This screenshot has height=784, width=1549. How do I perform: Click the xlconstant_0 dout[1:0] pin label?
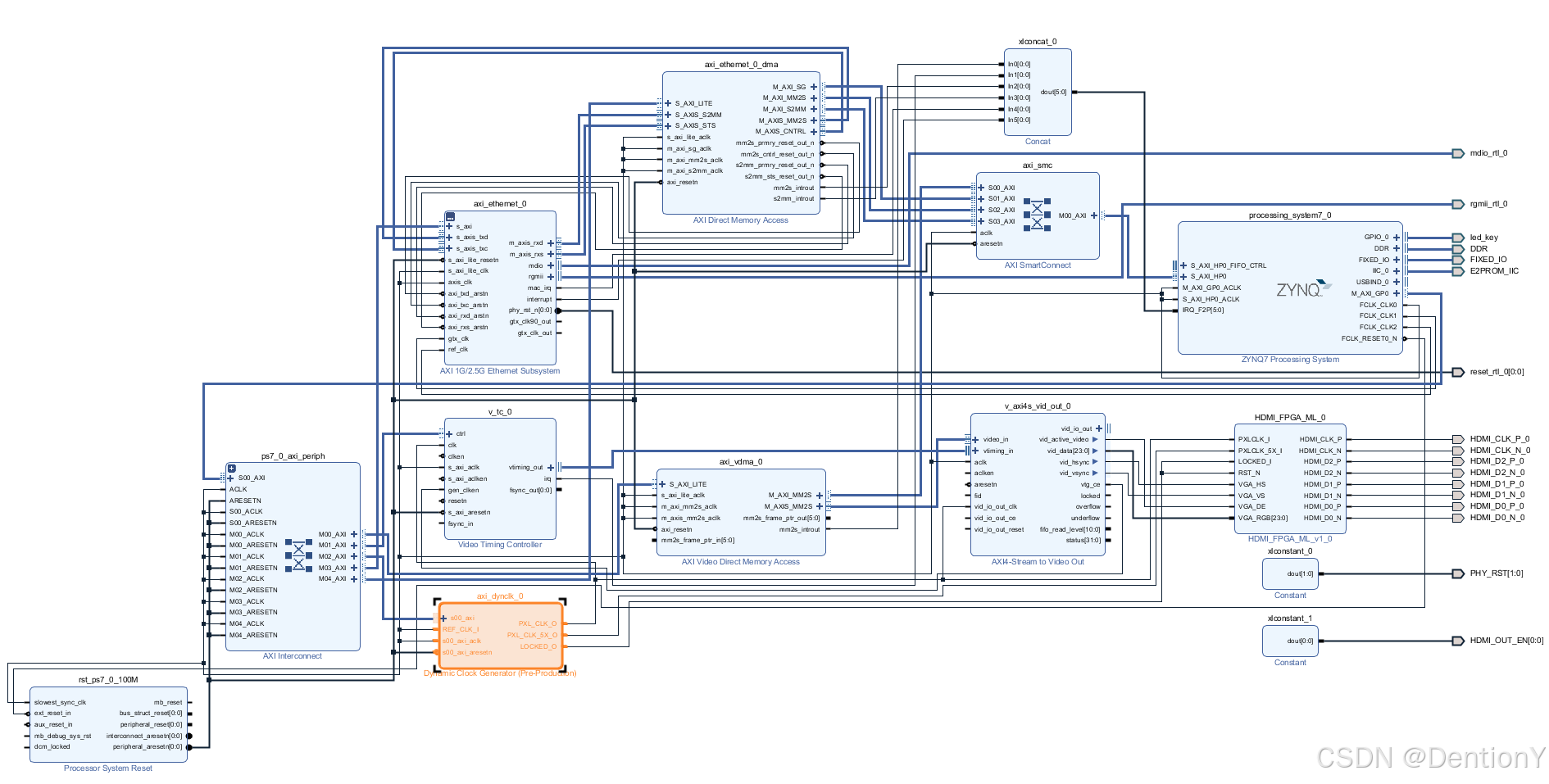(1300, 573)
